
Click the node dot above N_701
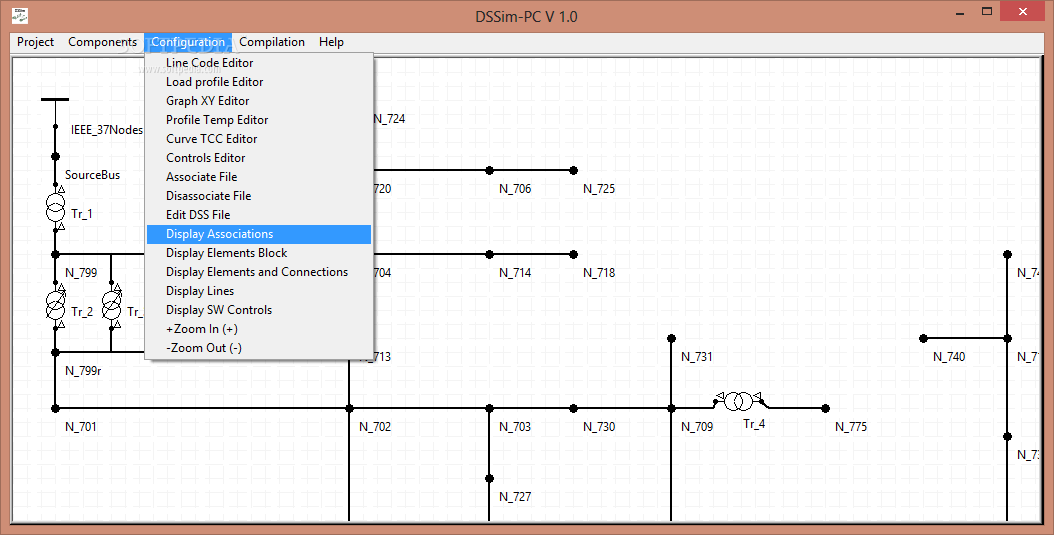[x=55, y=408]
